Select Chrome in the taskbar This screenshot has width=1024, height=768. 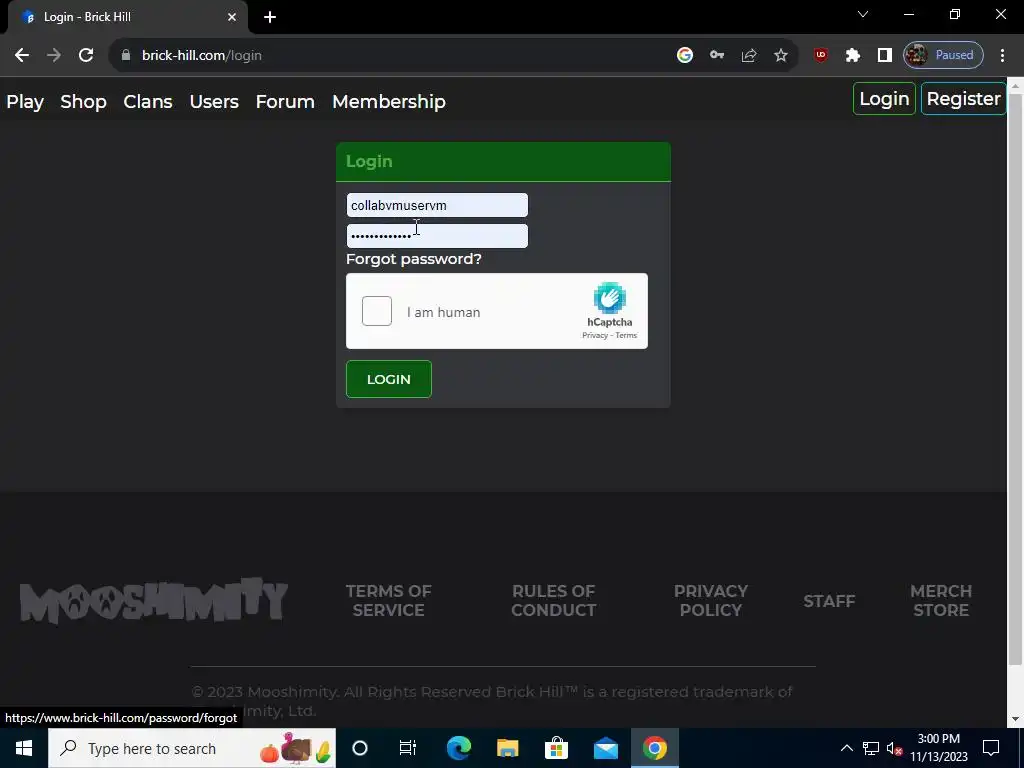[x=654, y=748]
